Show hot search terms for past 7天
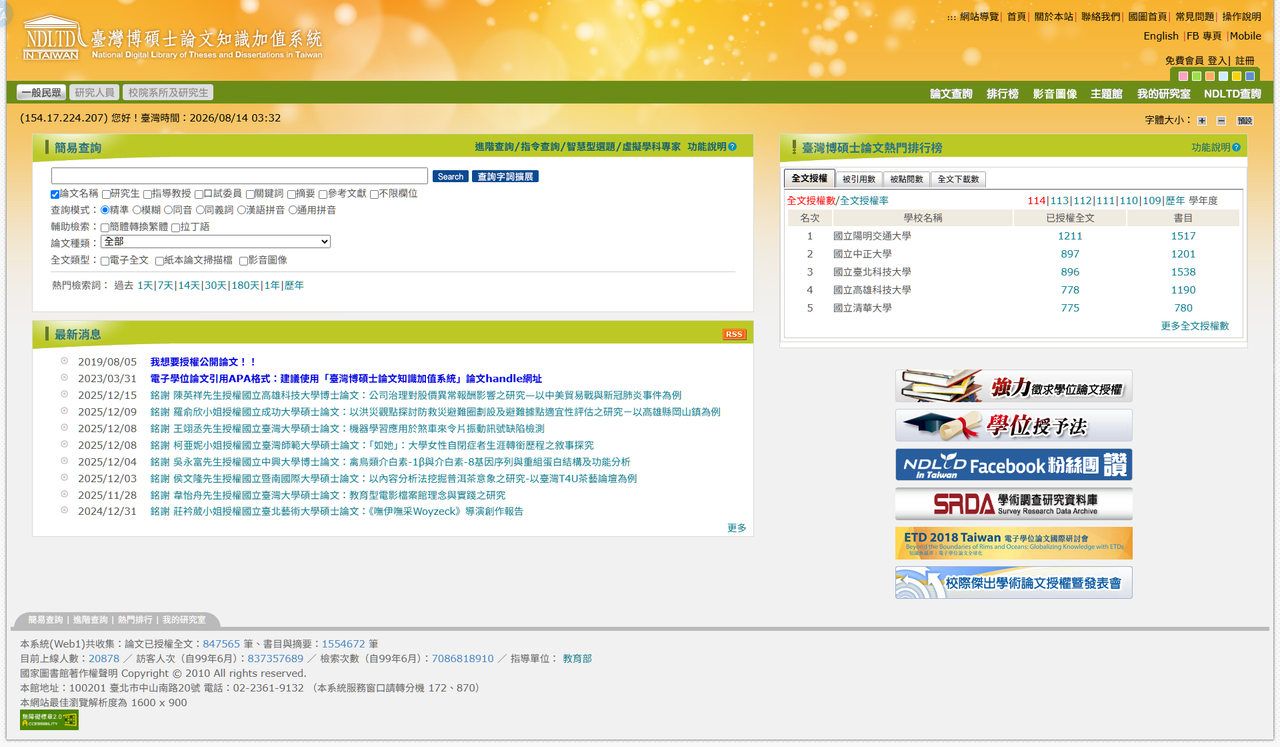This screenshot has width=1280, height=747. click(165, 285)
